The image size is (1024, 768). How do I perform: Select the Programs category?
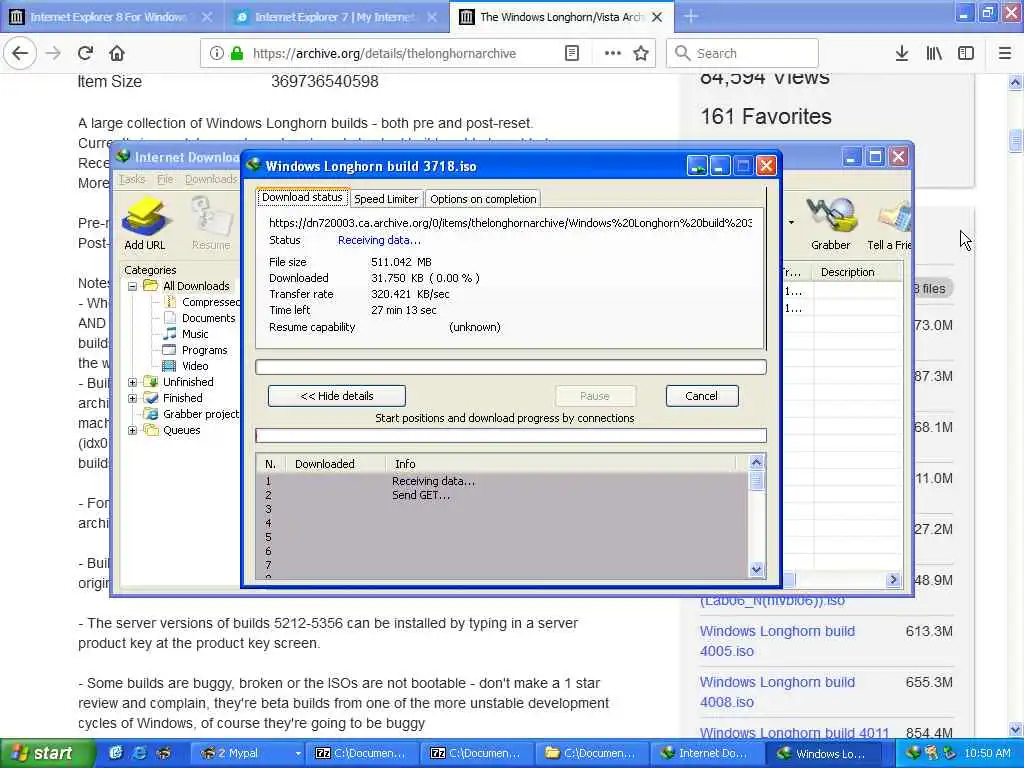196,350
